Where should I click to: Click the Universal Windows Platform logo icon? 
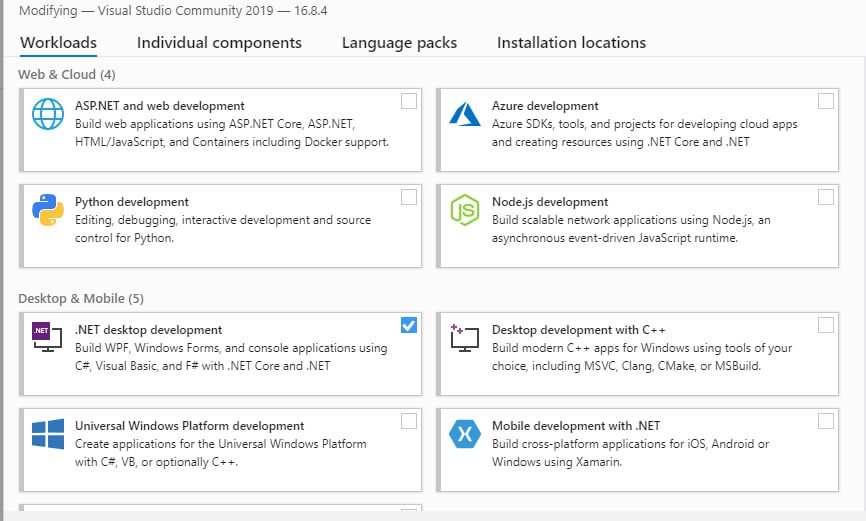(x=48, y=434)
